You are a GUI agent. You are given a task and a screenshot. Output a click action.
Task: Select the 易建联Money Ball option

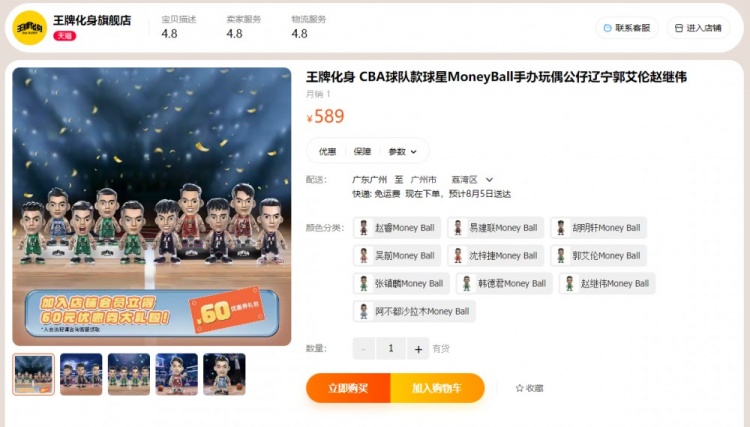click(496, 228)
